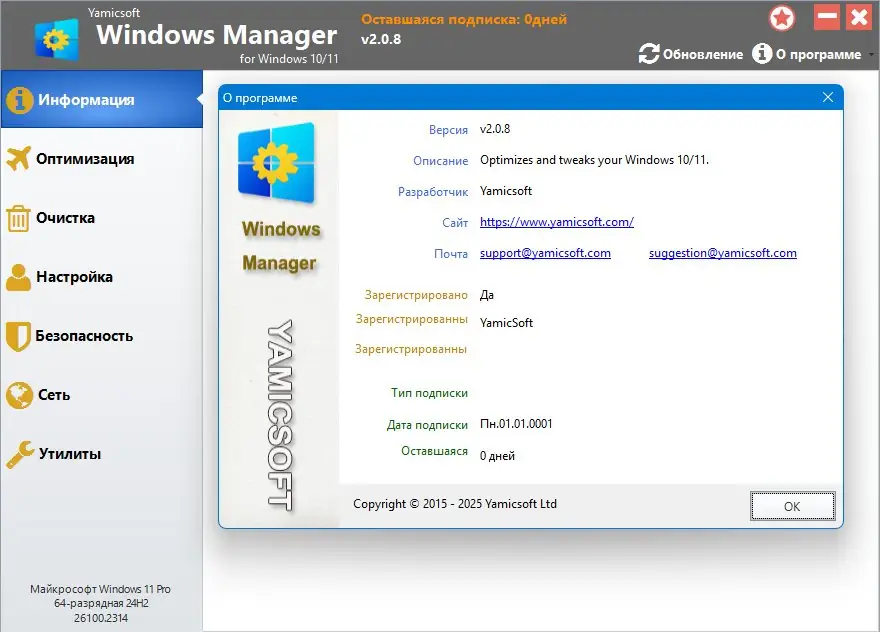Click the suggestion@yamicsoft.com email link
Image resolution: width=880 pixels, height=632 pixels.
tap(723, 253)
